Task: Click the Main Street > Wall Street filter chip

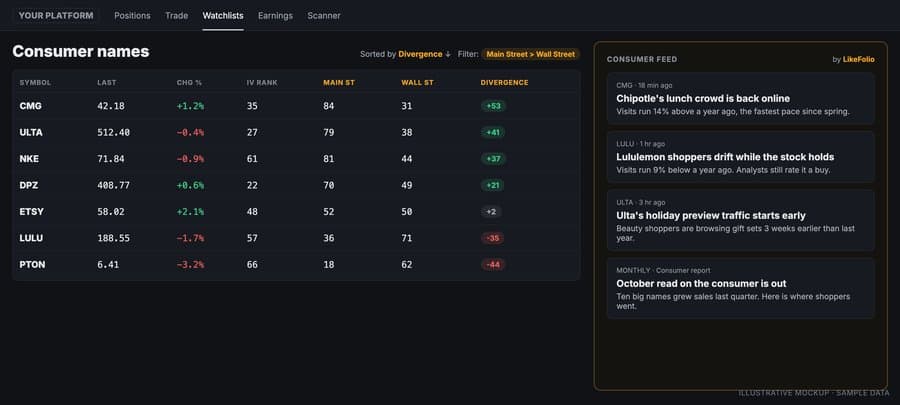Action: point(530,54)
